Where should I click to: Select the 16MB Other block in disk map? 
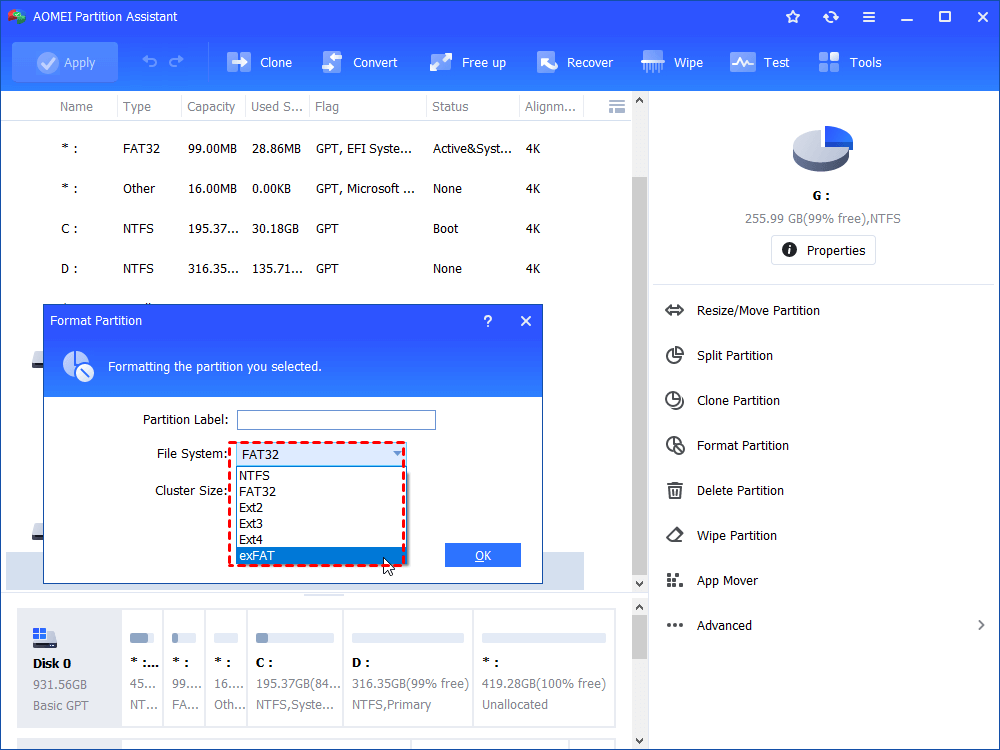[x=226, y=668]
